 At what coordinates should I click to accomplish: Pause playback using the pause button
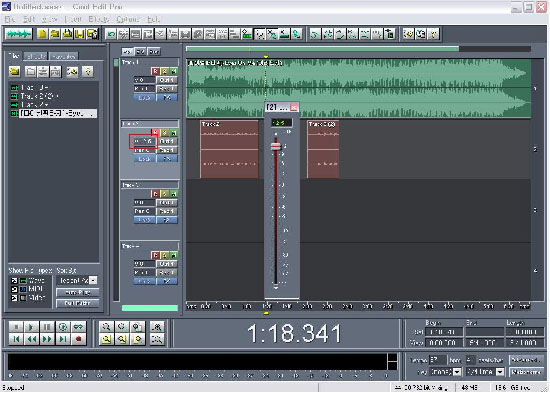coord(47,327)
